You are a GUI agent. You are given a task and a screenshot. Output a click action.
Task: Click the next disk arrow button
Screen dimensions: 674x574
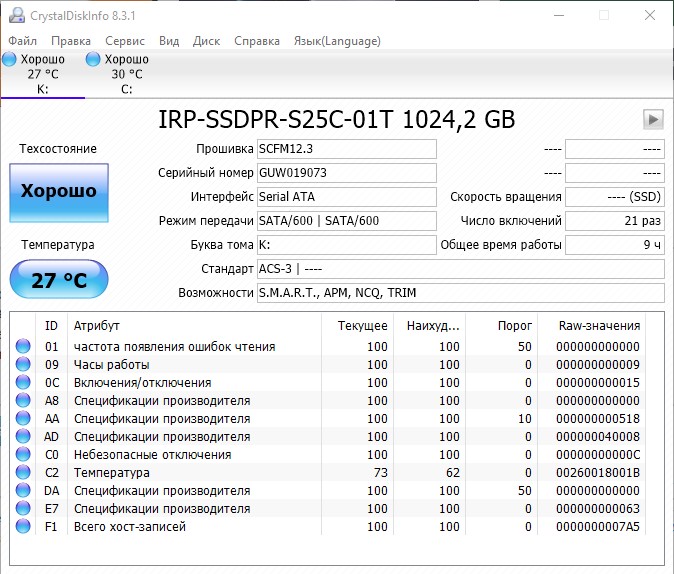pyautogui.click(x=653, y=120)
